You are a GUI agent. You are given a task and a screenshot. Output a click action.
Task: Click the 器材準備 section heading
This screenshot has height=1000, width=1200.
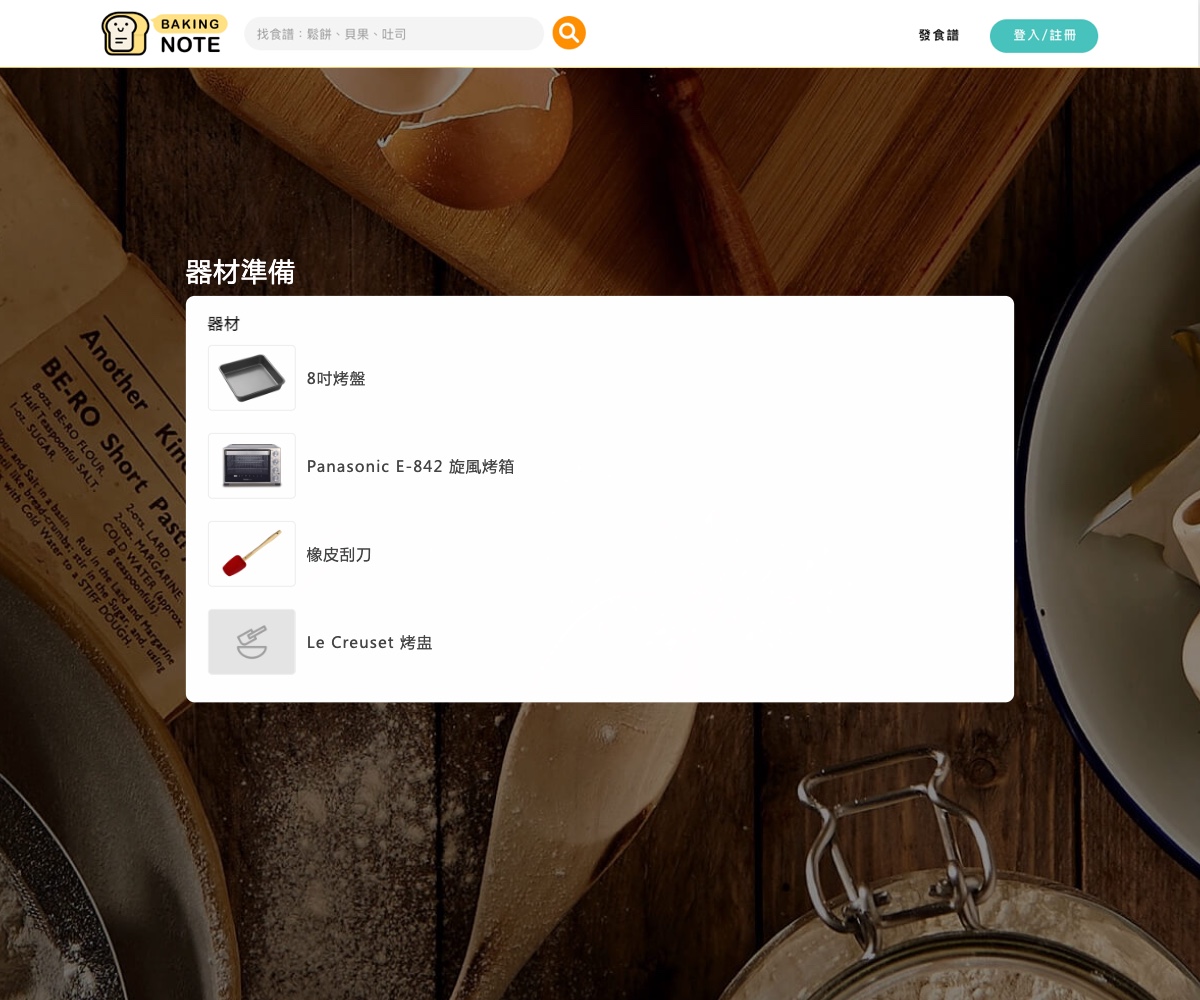pyautogui.click(x=240, y=272)
